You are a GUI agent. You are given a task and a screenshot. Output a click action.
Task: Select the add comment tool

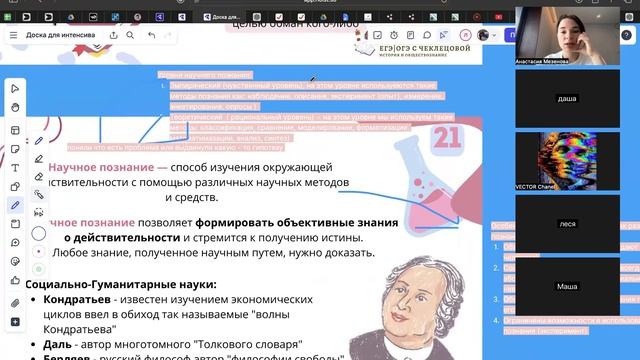point(15,243)
